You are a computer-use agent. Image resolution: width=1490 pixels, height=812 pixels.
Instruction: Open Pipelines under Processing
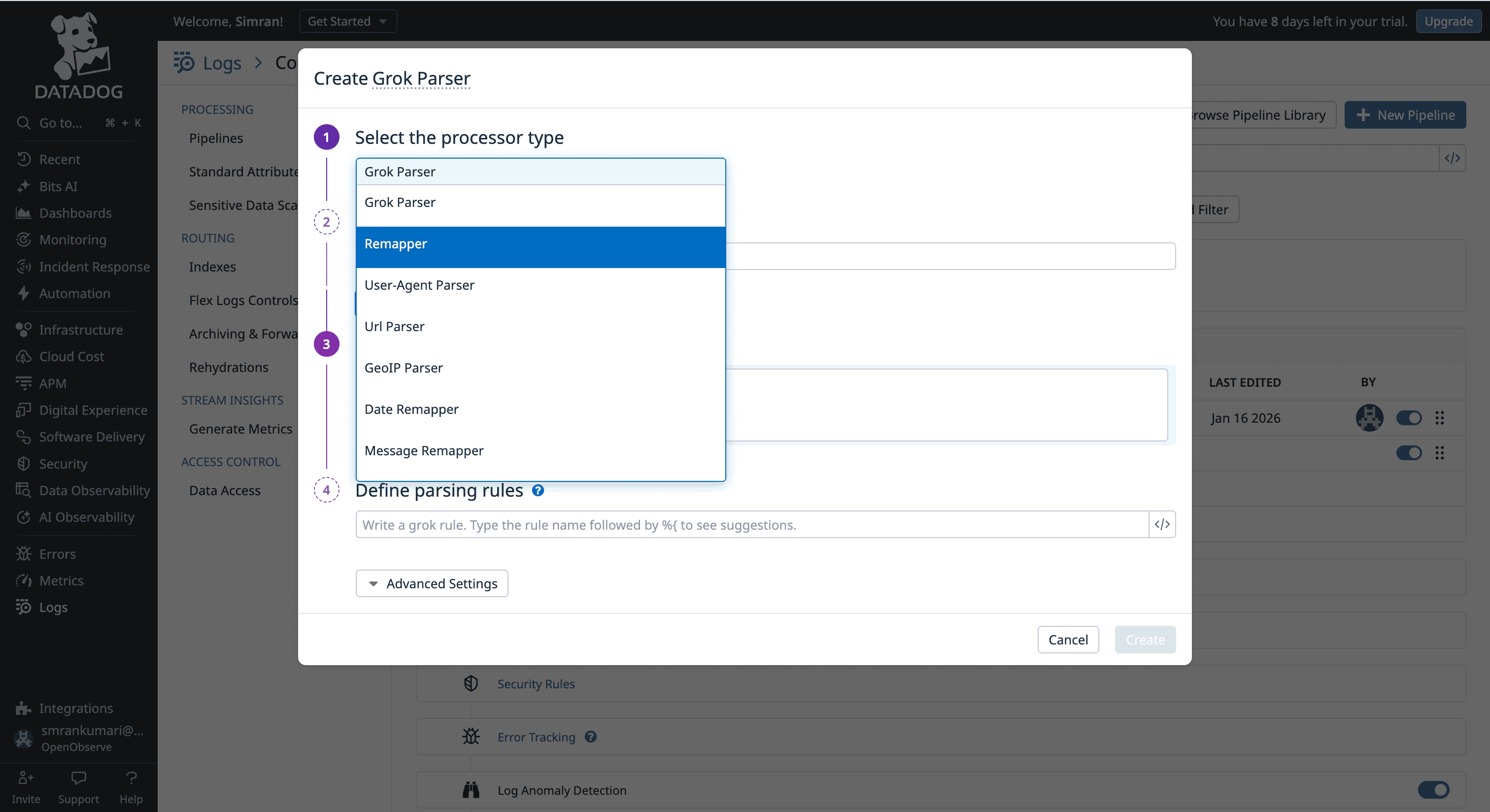(215, 137)
